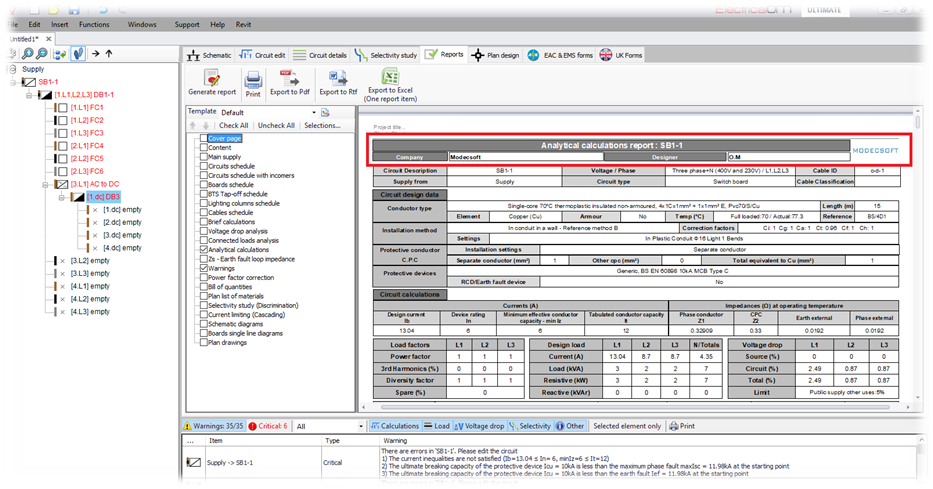Click the up arrow icon in tree toolbar
The height and width of the screenshot is (489, 933).
tap(109, 54)
